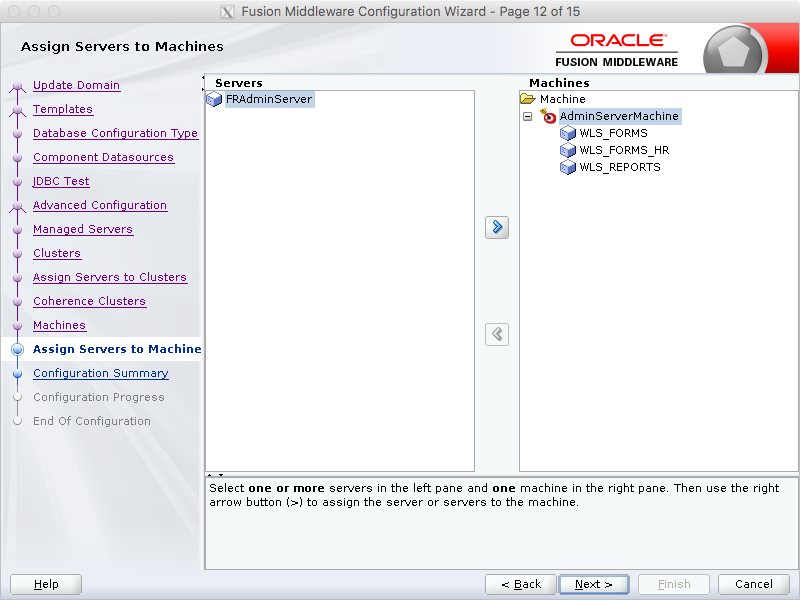This screenshot has width=800, height=600.
Task: Open Assign Servers to Clusters step
Action: tap(110, 277)
